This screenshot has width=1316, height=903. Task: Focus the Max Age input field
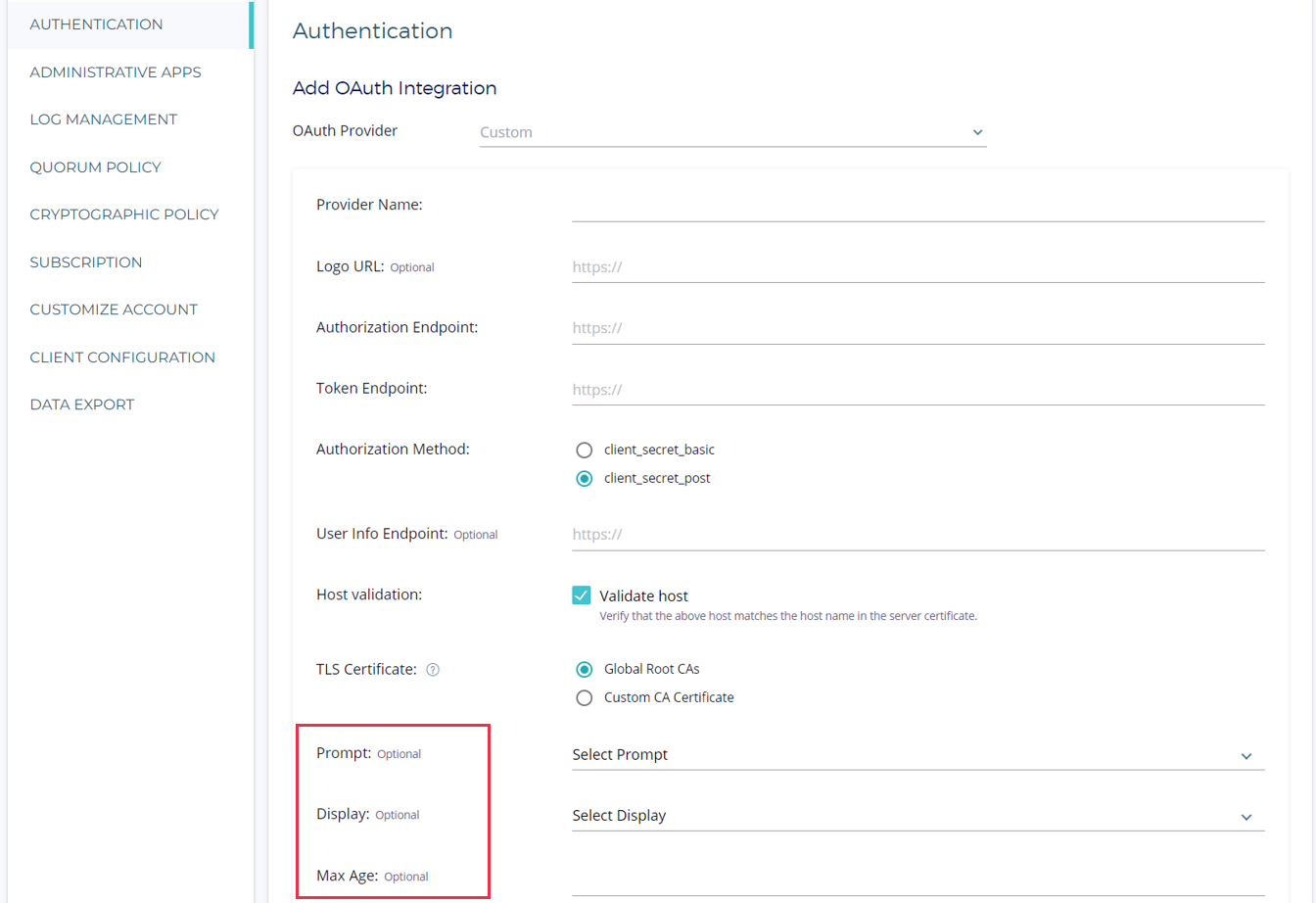[x=917, y=879]
